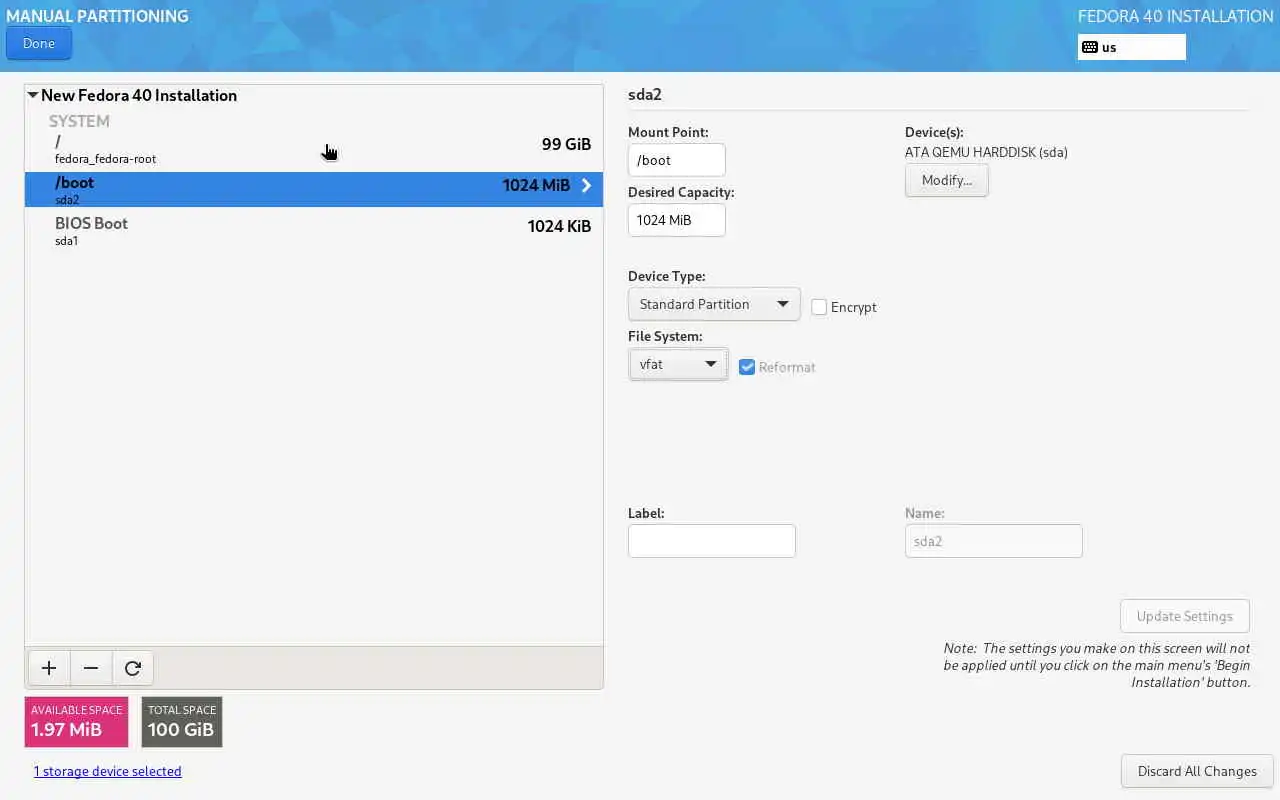Click the SYSTEM group heading
This screenshot has width=1280, height=800.
79,121
